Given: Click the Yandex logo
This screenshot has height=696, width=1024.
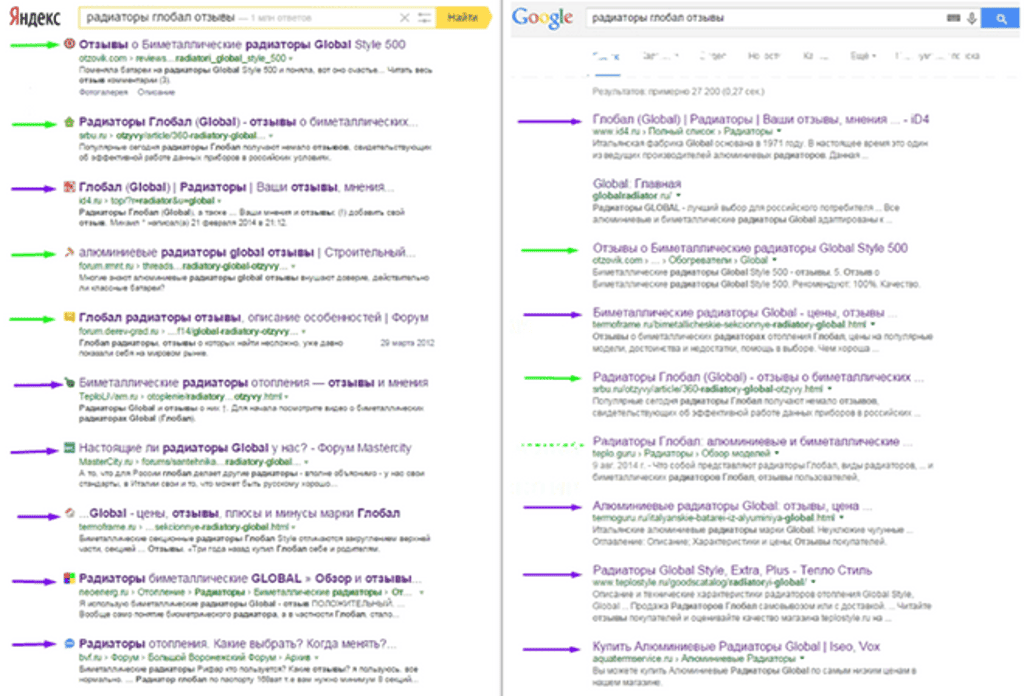Looking at the screenshot, I should pyautogui.click(x=35, y=18).
